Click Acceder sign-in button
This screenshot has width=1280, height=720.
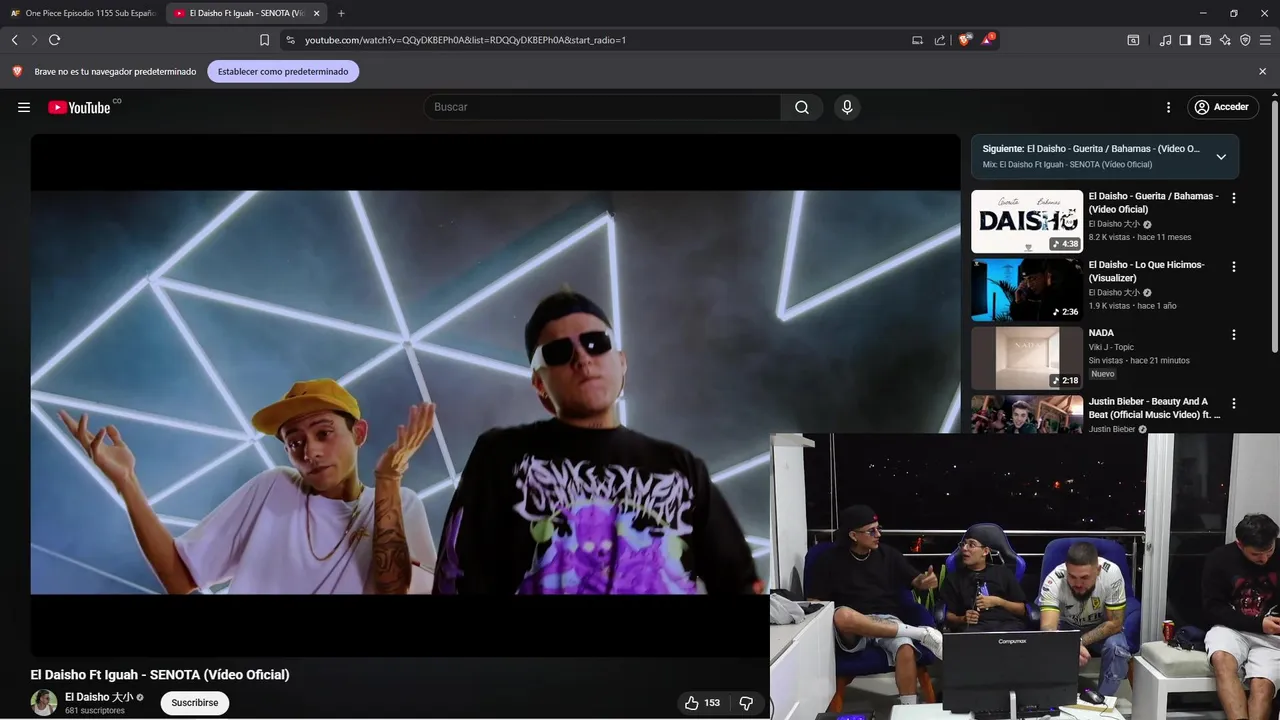(x=1222, y=107)
